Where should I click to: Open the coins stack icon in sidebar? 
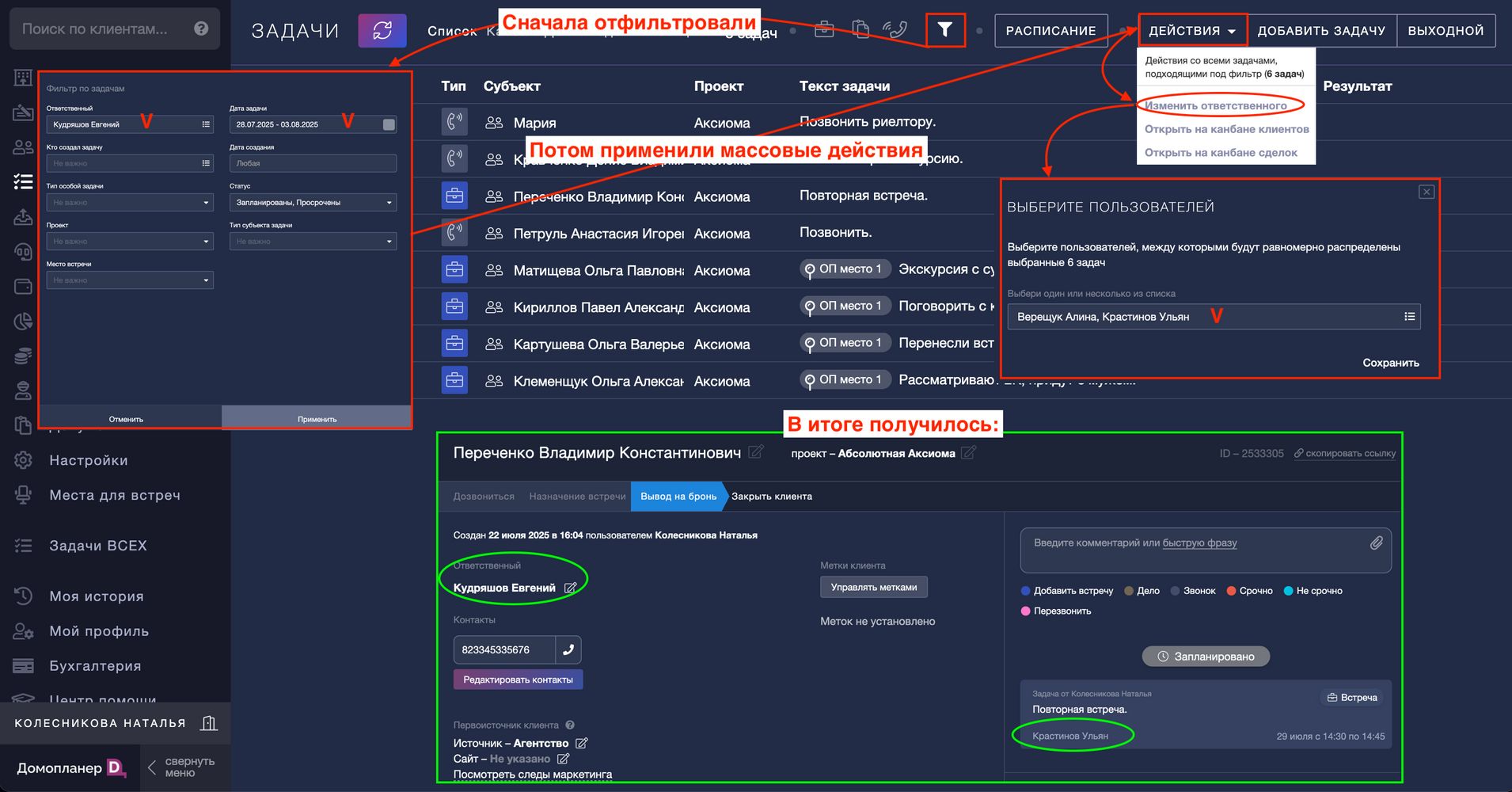tap(23, 356)
